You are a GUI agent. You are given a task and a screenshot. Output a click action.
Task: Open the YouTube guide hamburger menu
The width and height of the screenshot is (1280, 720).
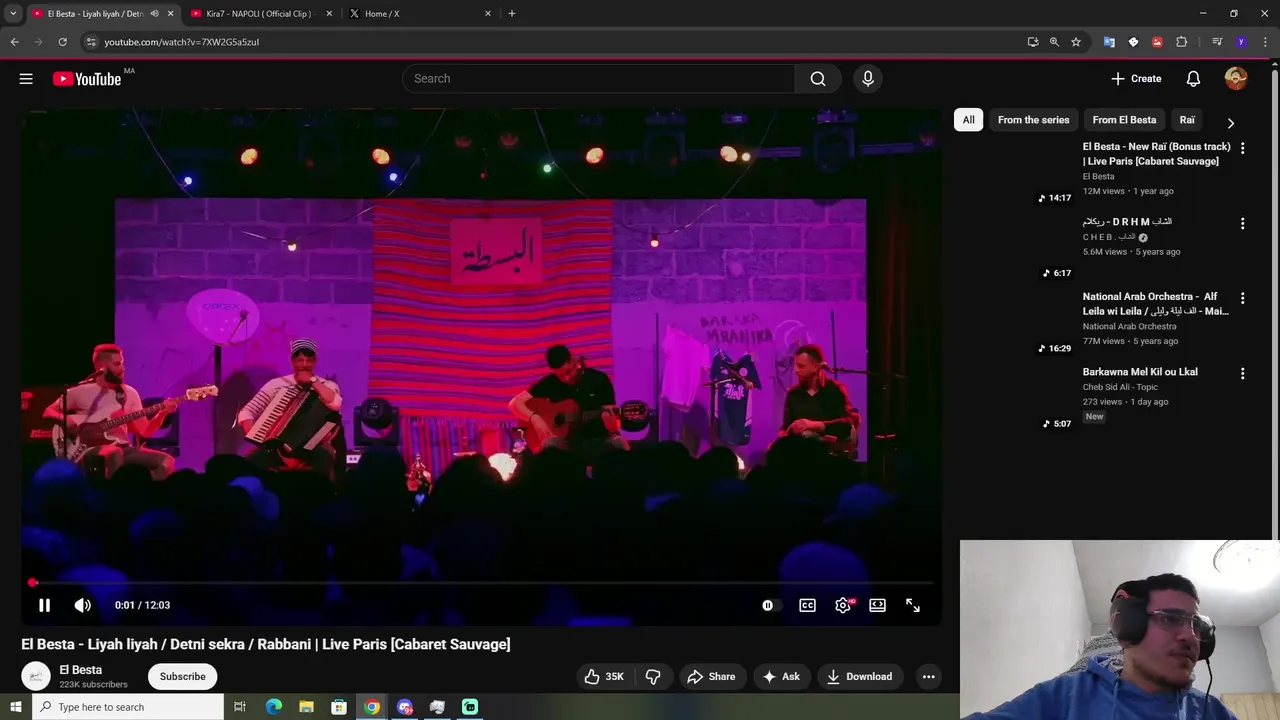click(26, 79)
